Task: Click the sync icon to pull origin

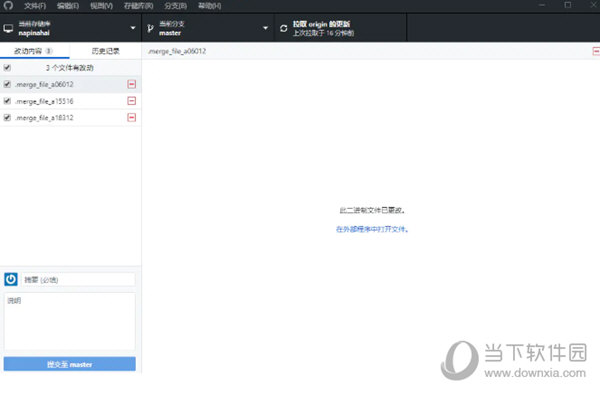Action: (284, 28)
